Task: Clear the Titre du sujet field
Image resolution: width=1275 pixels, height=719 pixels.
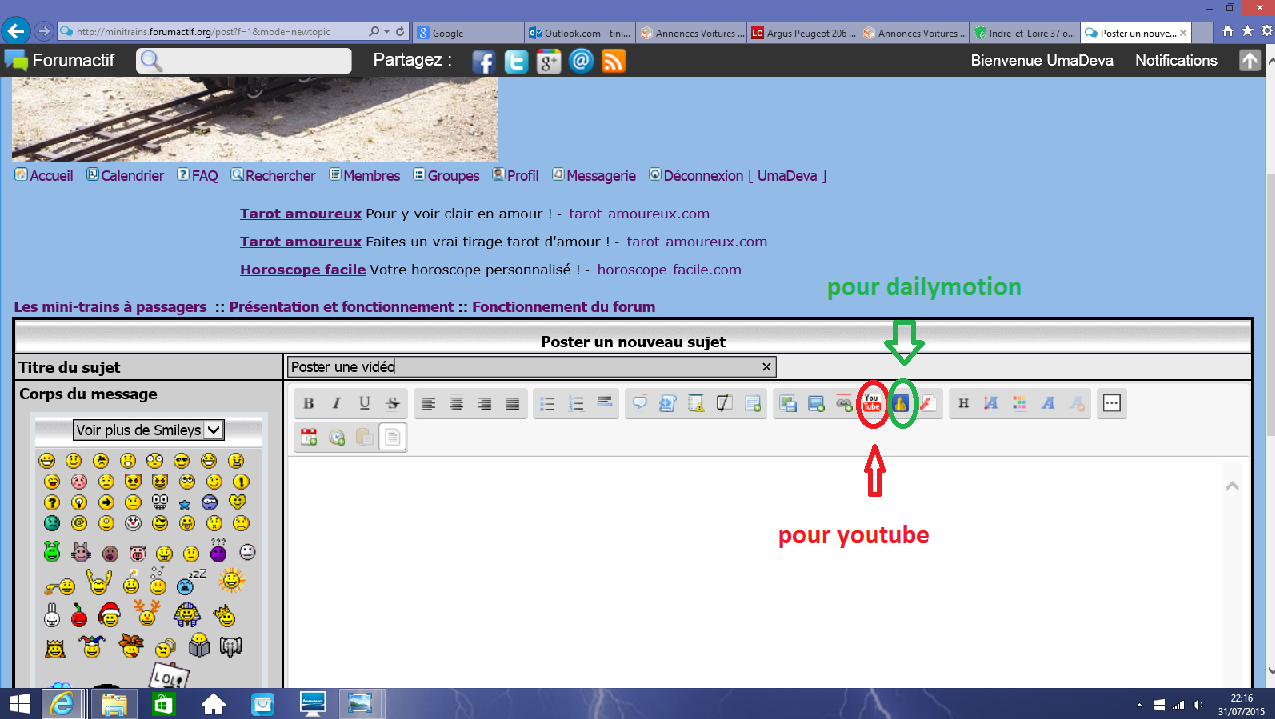Action: (x=766, y=367)
